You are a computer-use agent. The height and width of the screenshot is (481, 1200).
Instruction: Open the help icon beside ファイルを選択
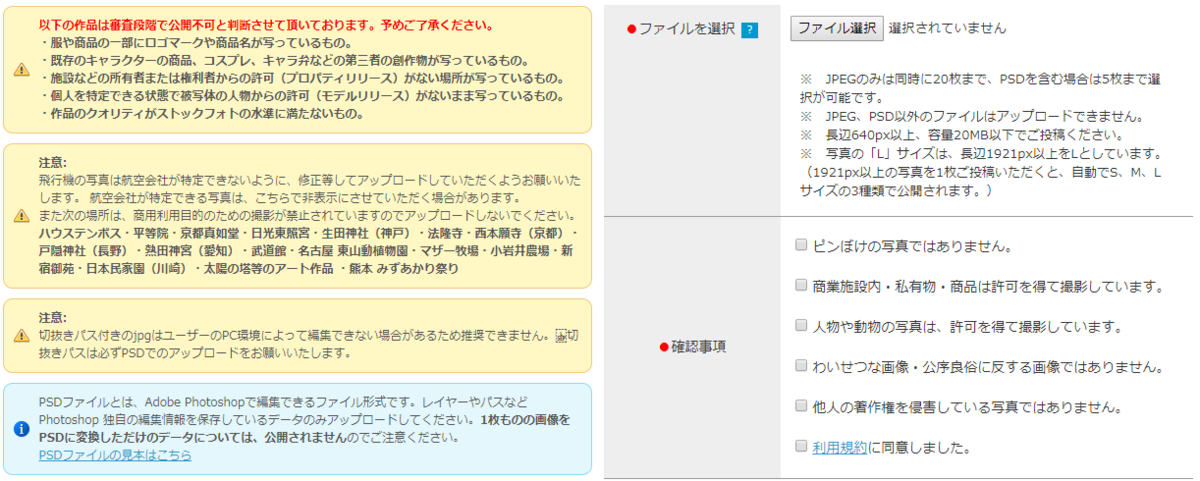(x=750, y=30)
